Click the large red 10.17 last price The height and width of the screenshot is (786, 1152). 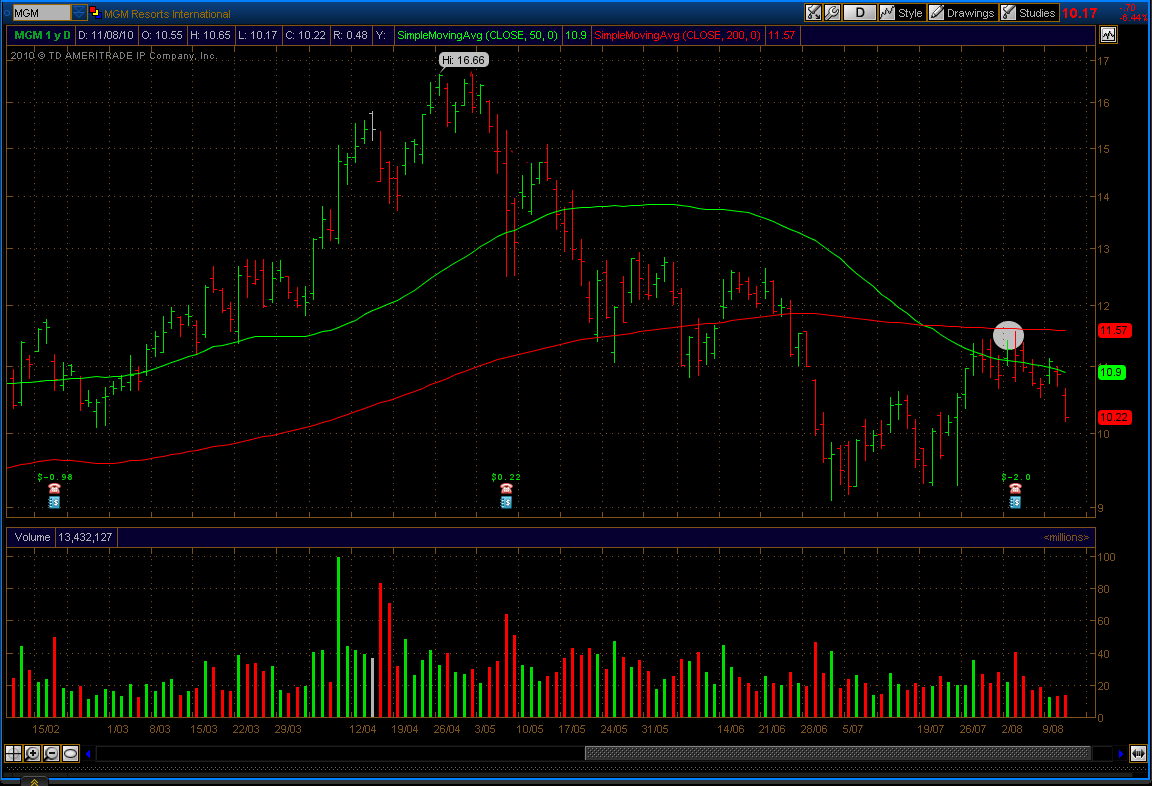(x=1080, y=13)
